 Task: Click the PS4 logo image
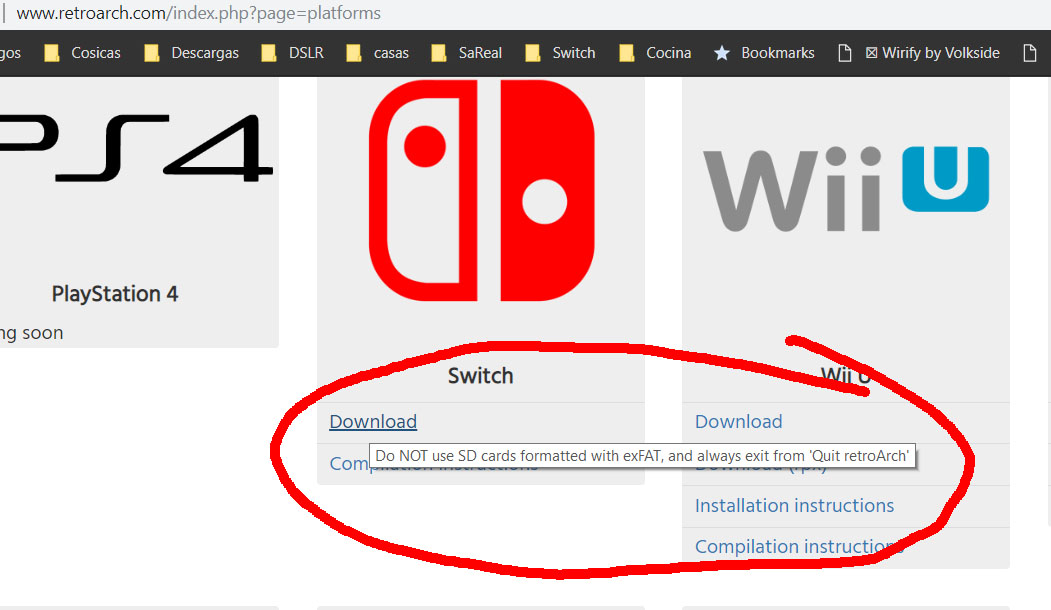pos(136,148)
